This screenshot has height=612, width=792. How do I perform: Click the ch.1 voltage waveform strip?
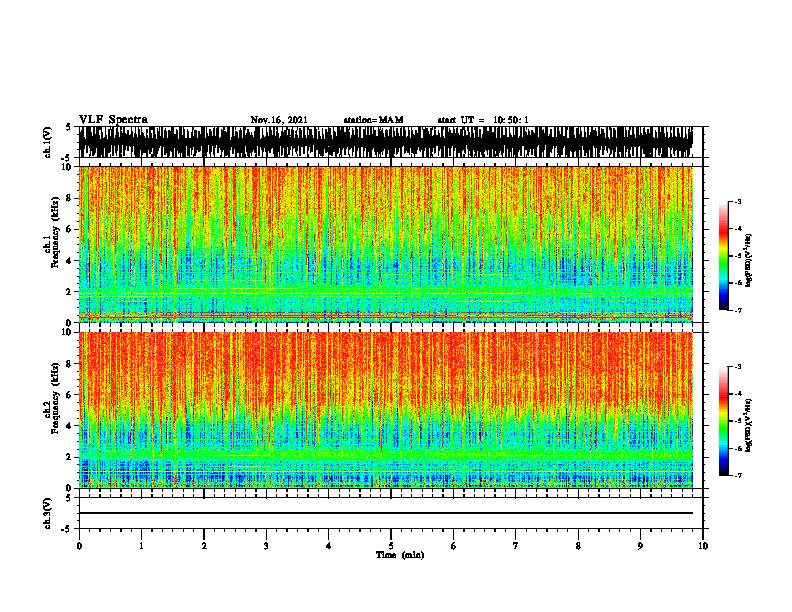click(385, 142)
